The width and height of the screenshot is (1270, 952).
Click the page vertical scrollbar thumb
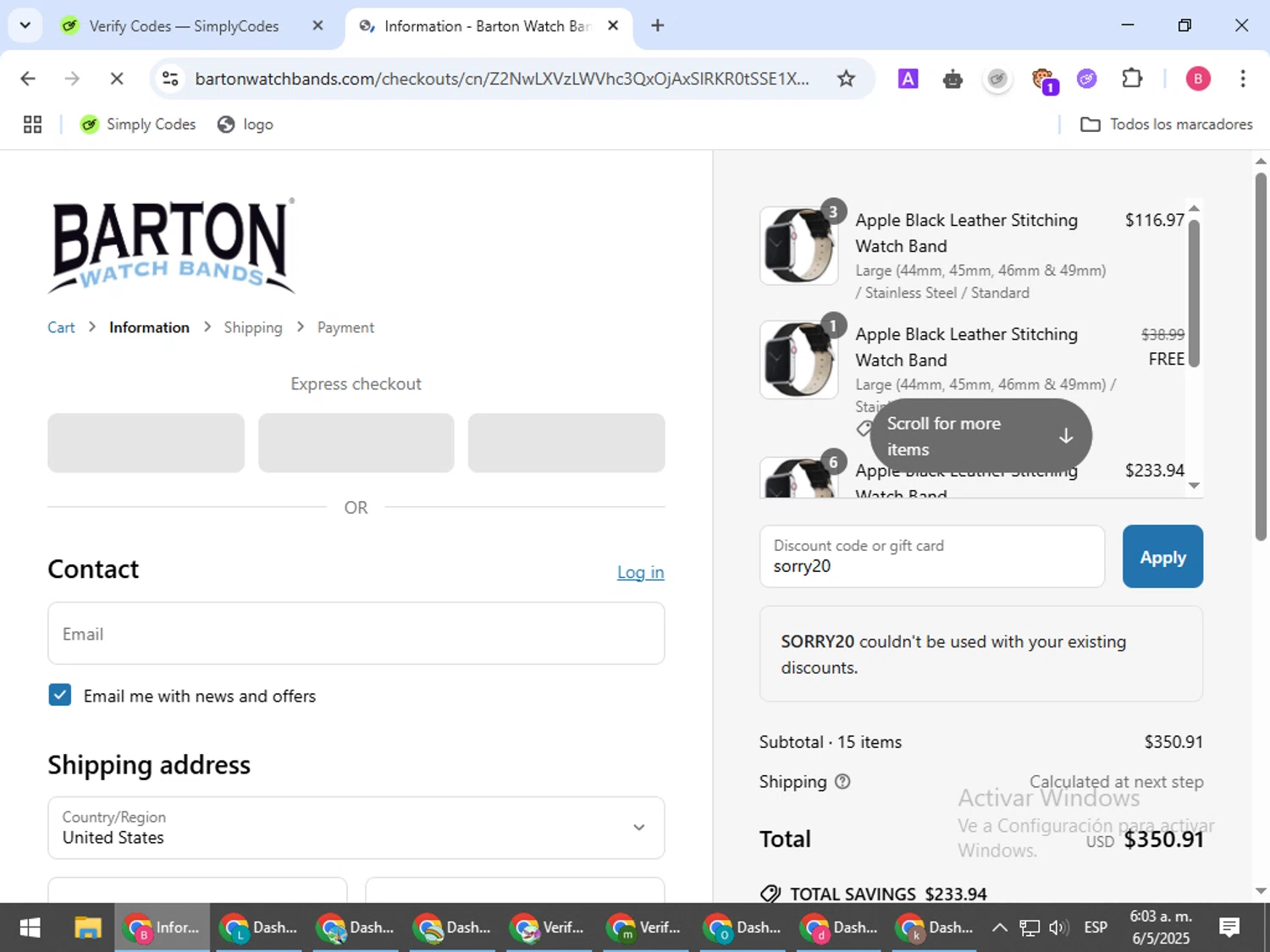pyautogui.click(x=1261, y=355)
